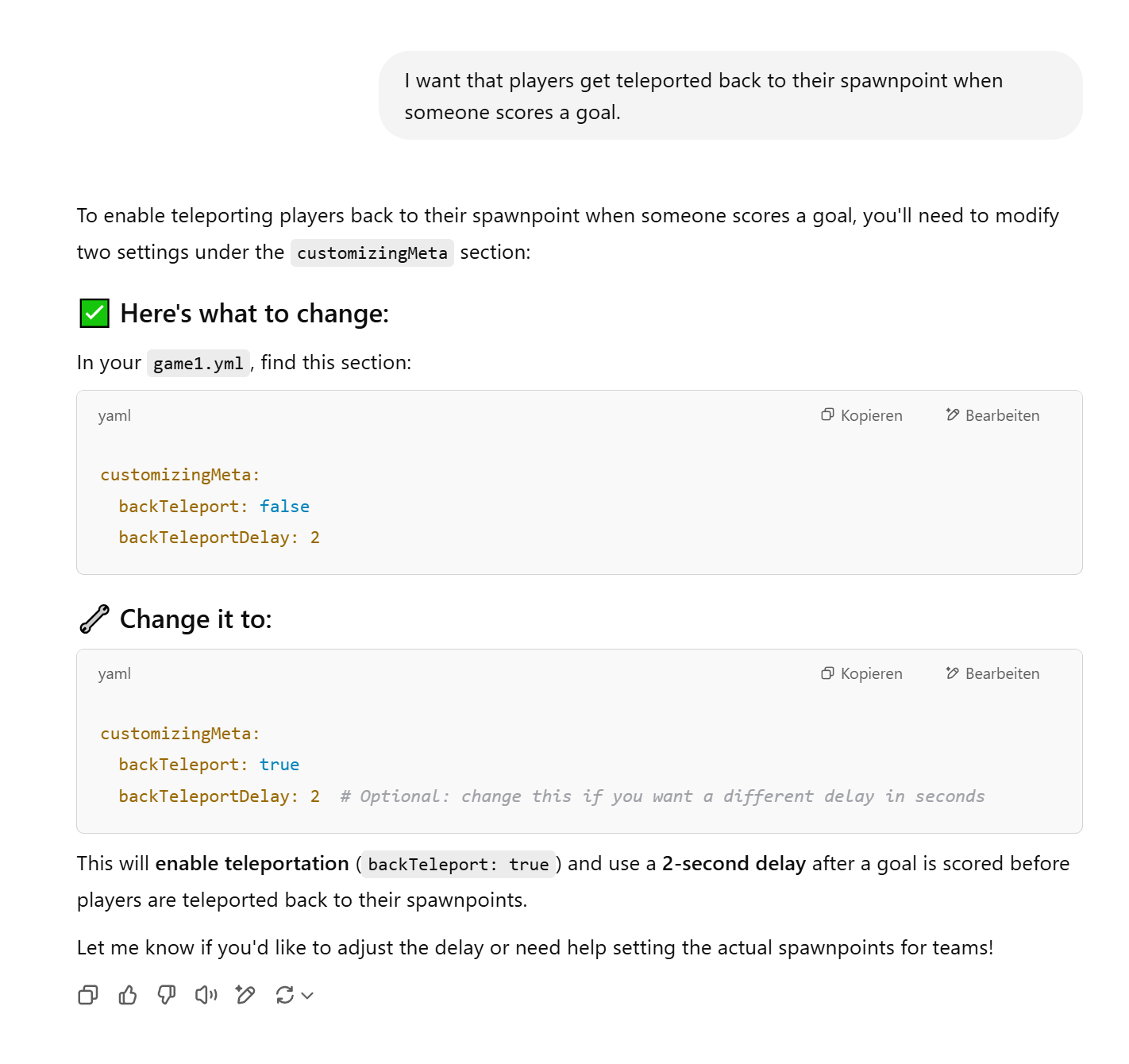Screen dimensions: 1129x1064
Task: Regenerate the response with the circular arrows icon
Action: (284, 995)
